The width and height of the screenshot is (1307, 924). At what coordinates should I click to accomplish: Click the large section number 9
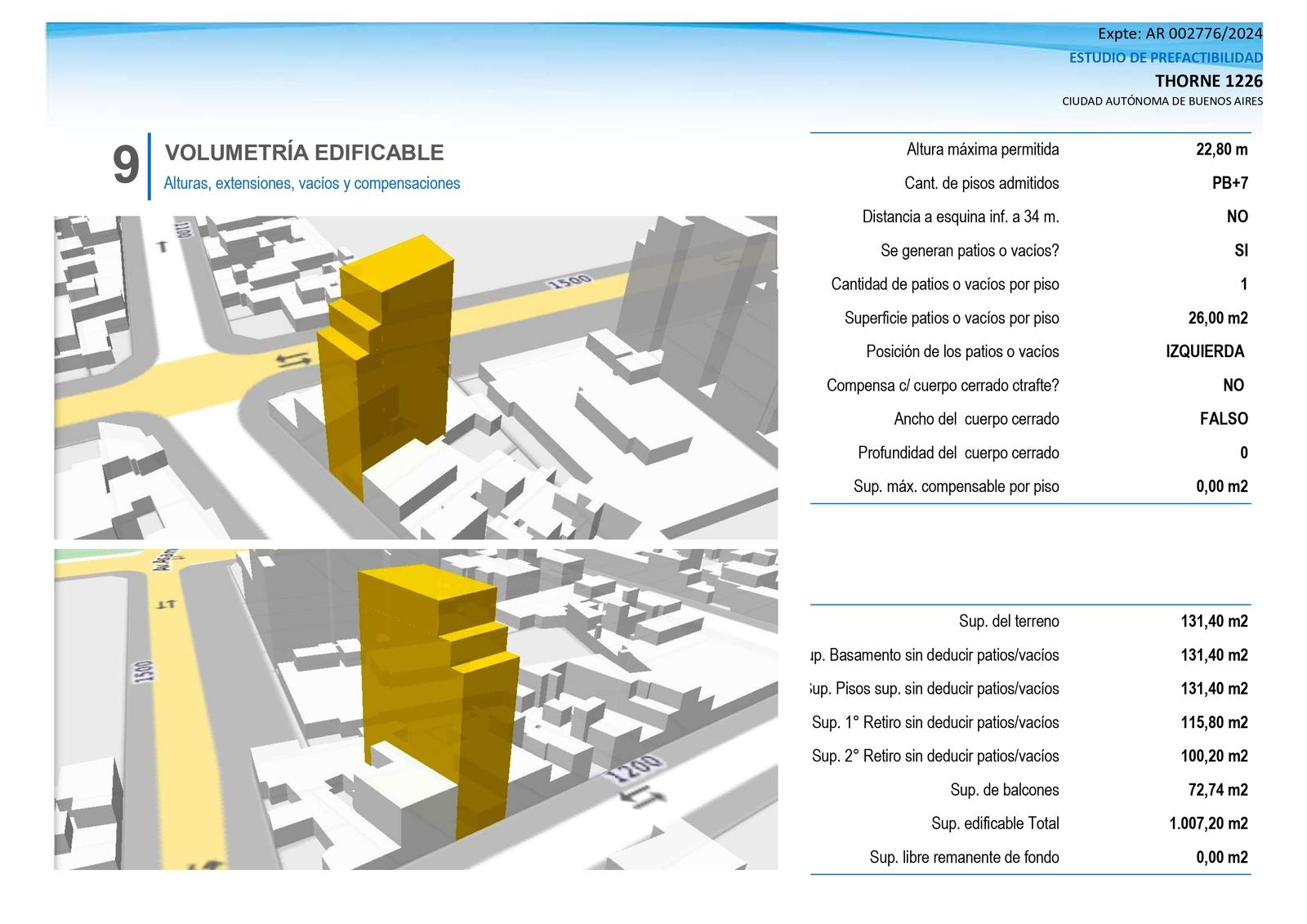(x=126, y=165)
